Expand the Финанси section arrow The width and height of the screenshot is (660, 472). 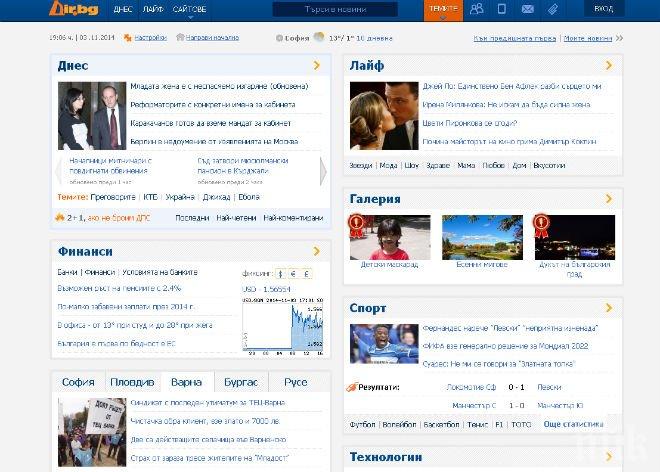317,251
